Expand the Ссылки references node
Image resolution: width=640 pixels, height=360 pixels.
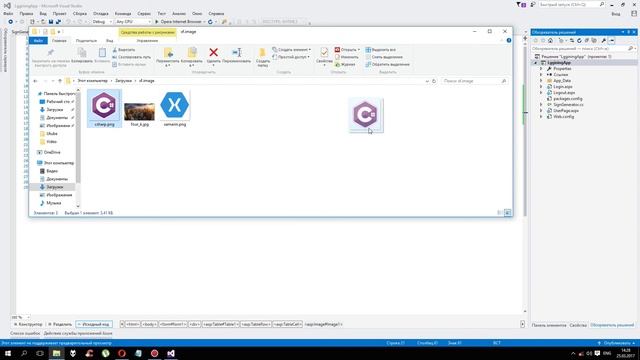[x=541, y=75]
